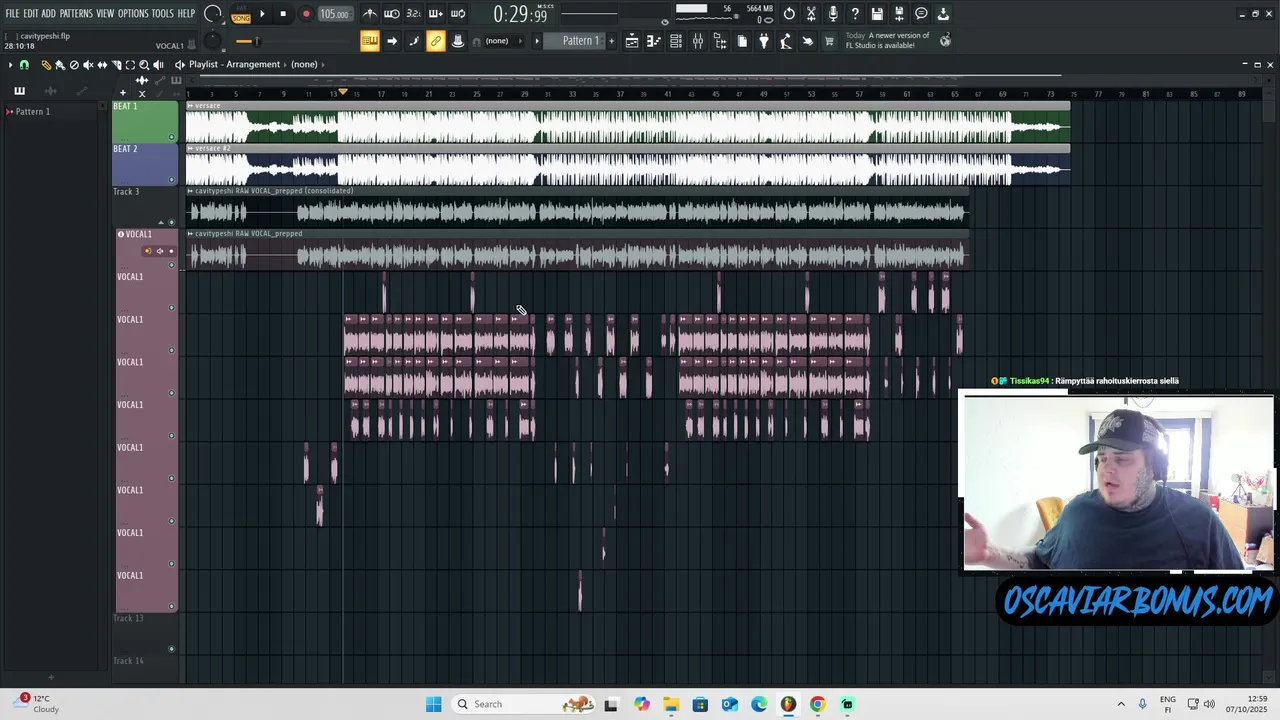The height and width of the screenshot is (720, 1280).
Task: Open the playlist options arrow menu
Action: coord(10,65)
